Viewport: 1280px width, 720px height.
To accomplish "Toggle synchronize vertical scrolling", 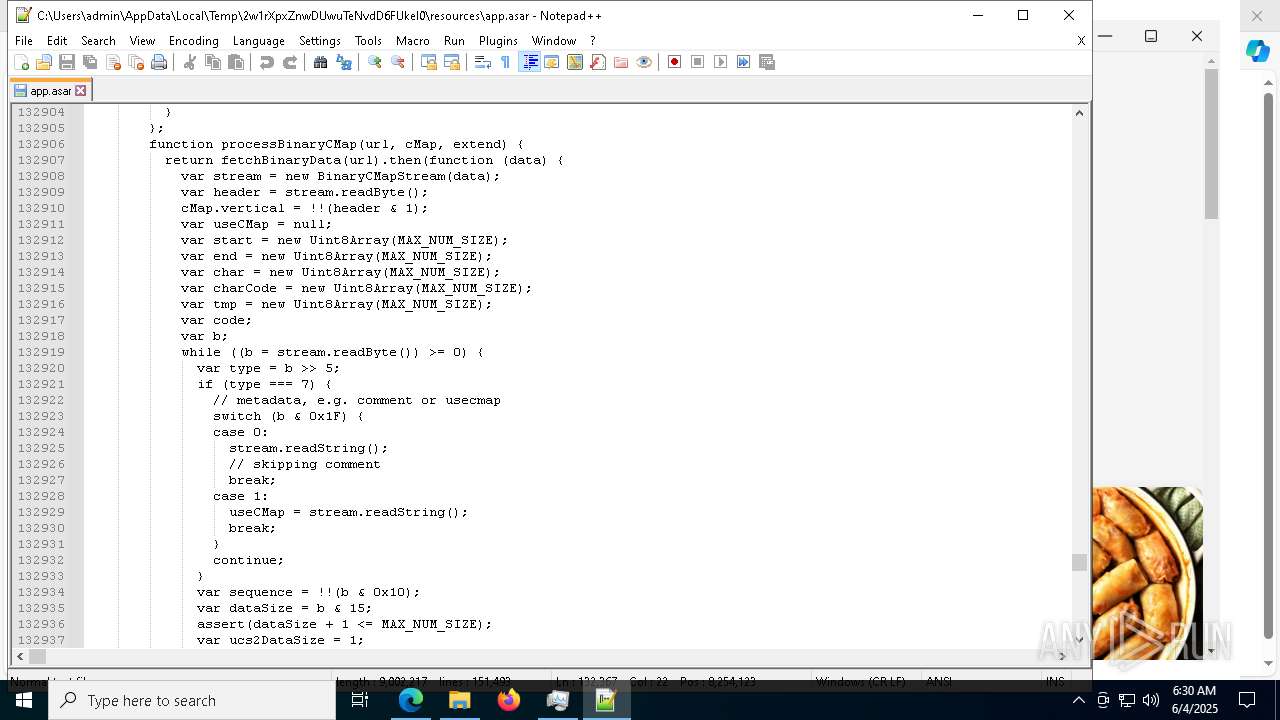I will click(429, 62).
